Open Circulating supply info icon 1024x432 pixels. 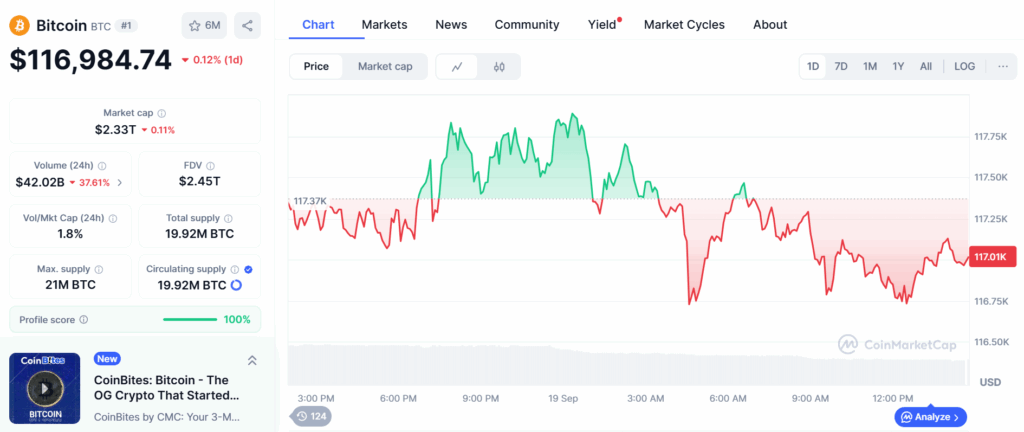click(x=236, y=269)
